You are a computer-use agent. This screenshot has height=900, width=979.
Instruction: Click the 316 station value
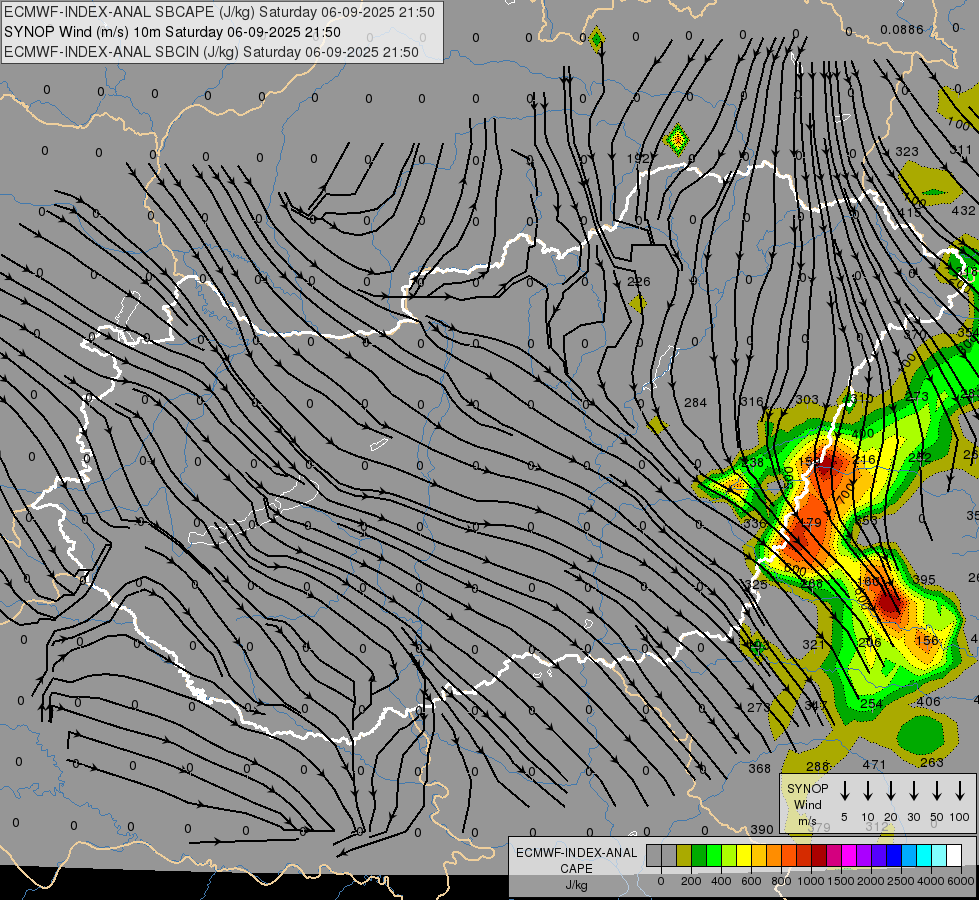pos(751,401)
